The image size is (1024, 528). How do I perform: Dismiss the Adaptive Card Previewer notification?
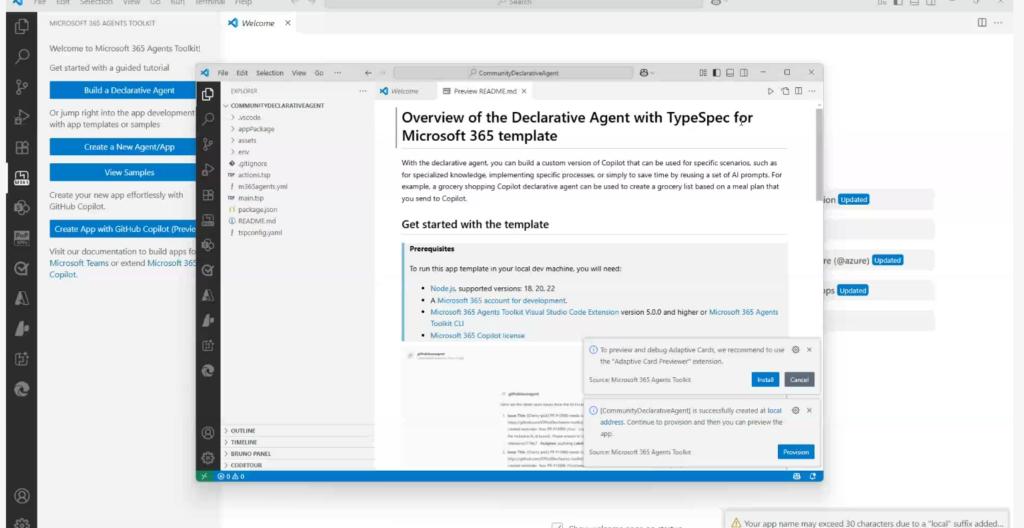809,350
